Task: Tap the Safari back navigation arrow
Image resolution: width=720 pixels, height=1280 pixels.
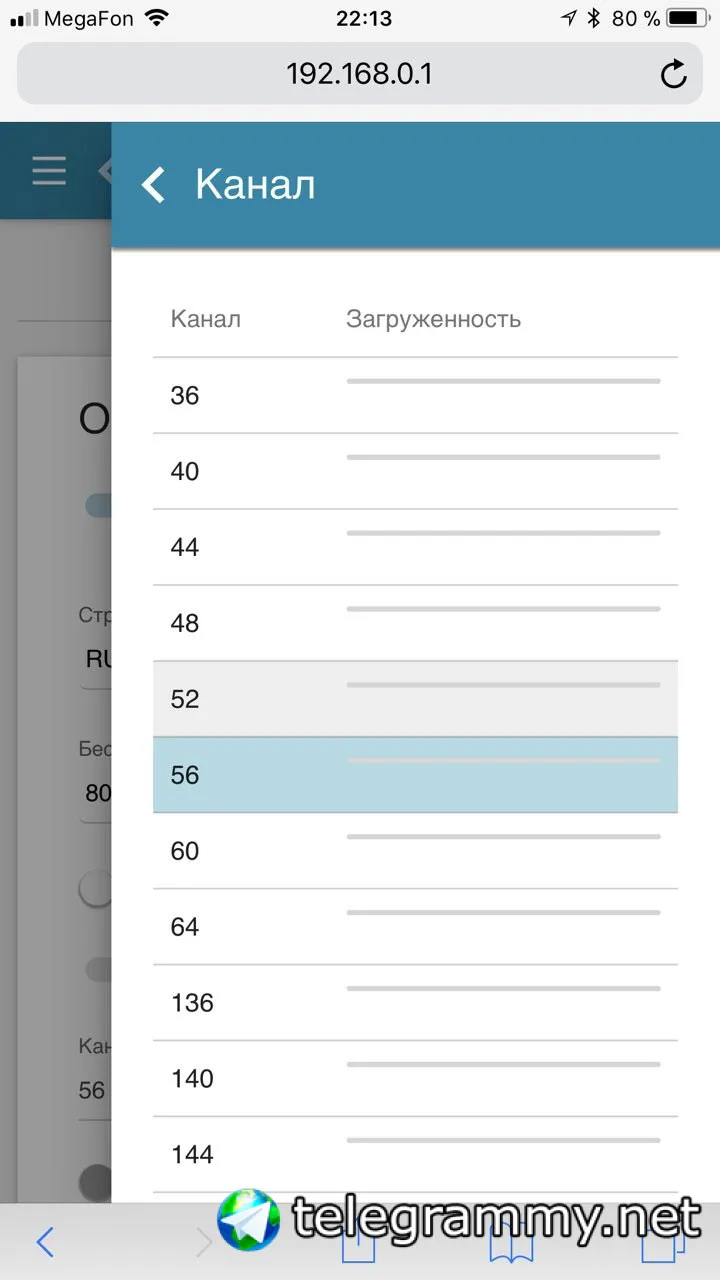Action: click(45, 1242)
